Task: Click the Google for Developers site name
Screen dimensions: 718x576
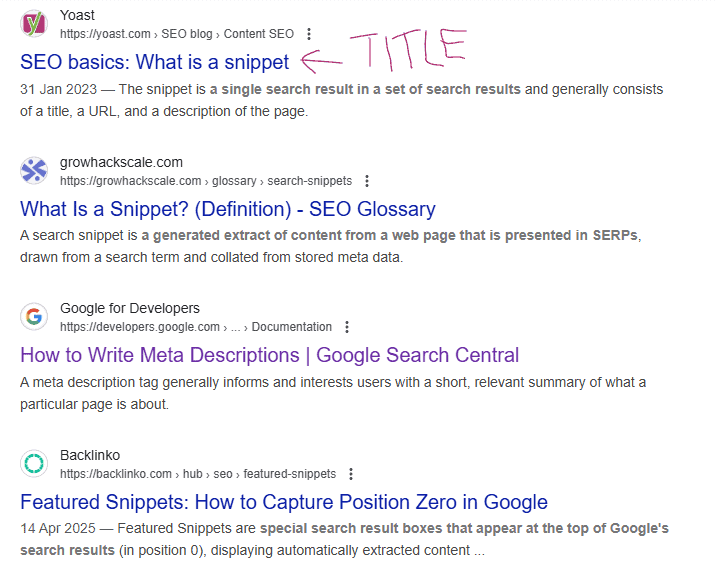Action: tap(130, 308)
